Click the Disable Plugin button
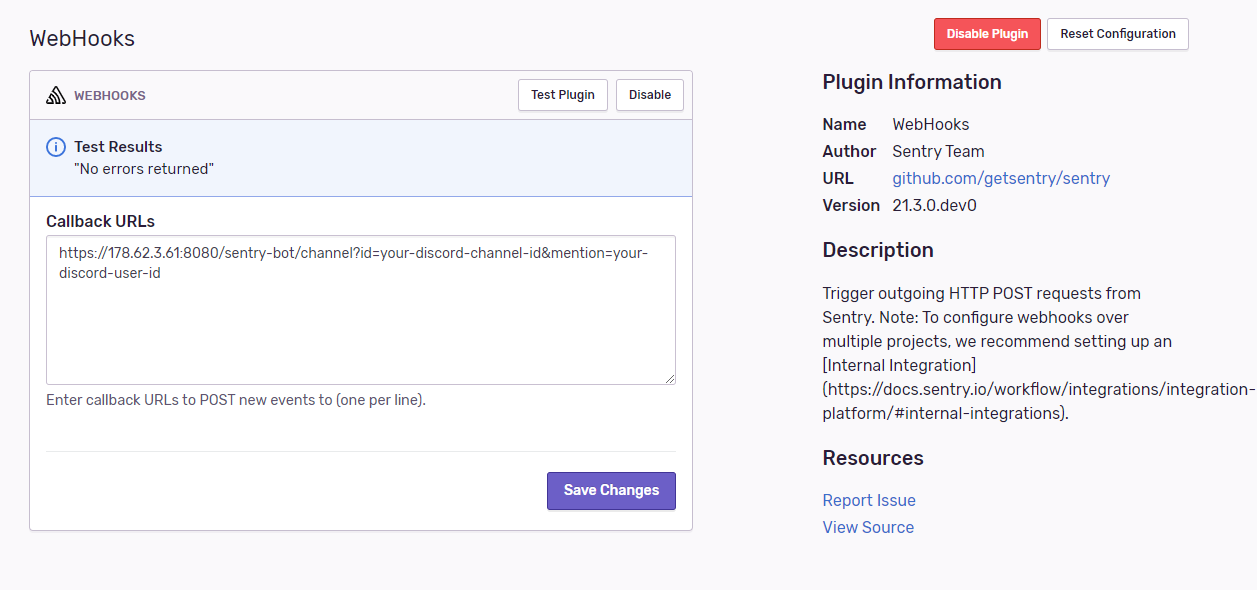This screenshot has height=590, width=1257. (x=987, y=34)
